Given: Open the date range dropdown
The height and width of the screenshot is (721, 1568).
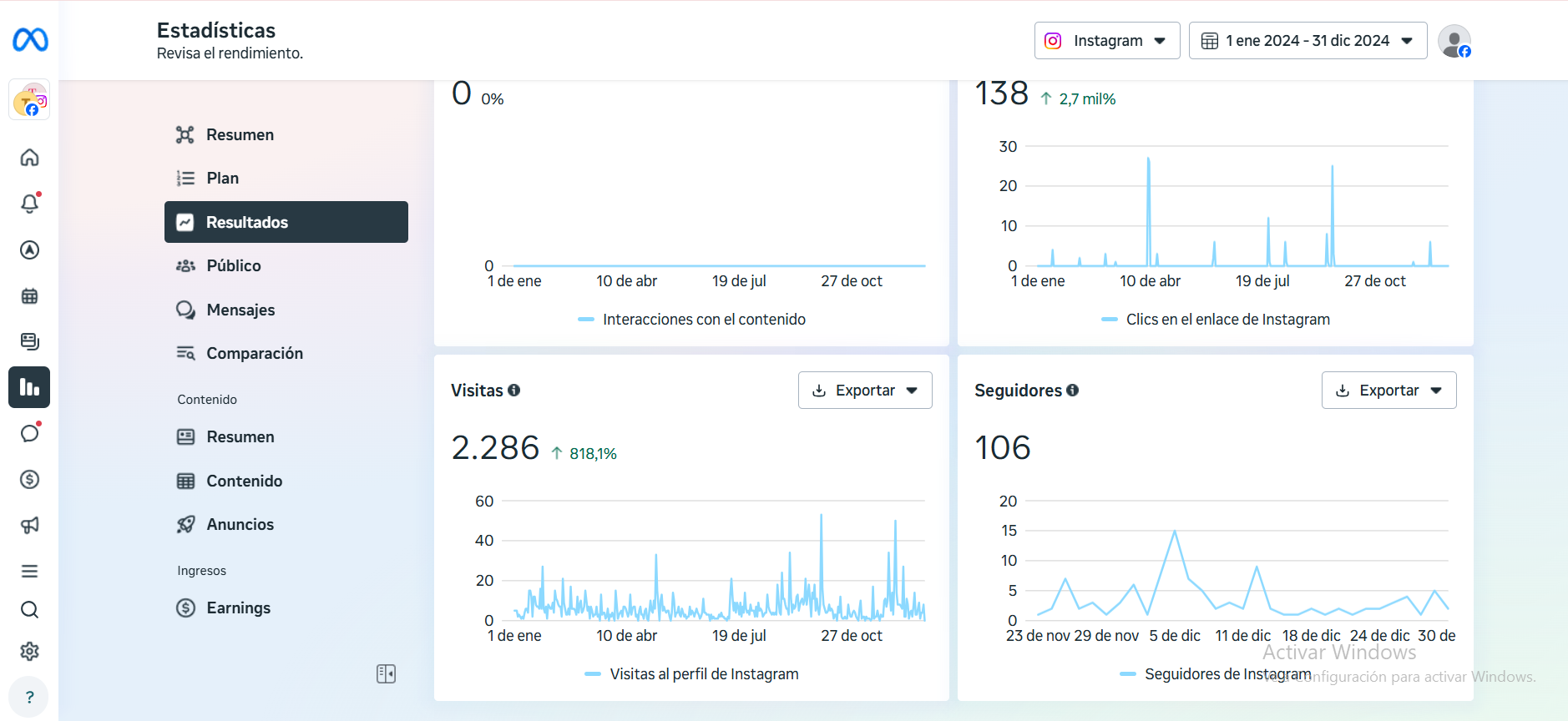Looking at the screenshot, I should click(x=1308, y=41).
